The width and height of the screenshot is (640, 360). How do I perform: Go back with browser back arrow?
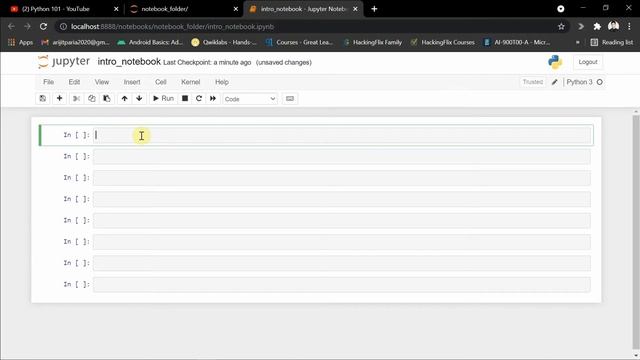coord(11,27)
